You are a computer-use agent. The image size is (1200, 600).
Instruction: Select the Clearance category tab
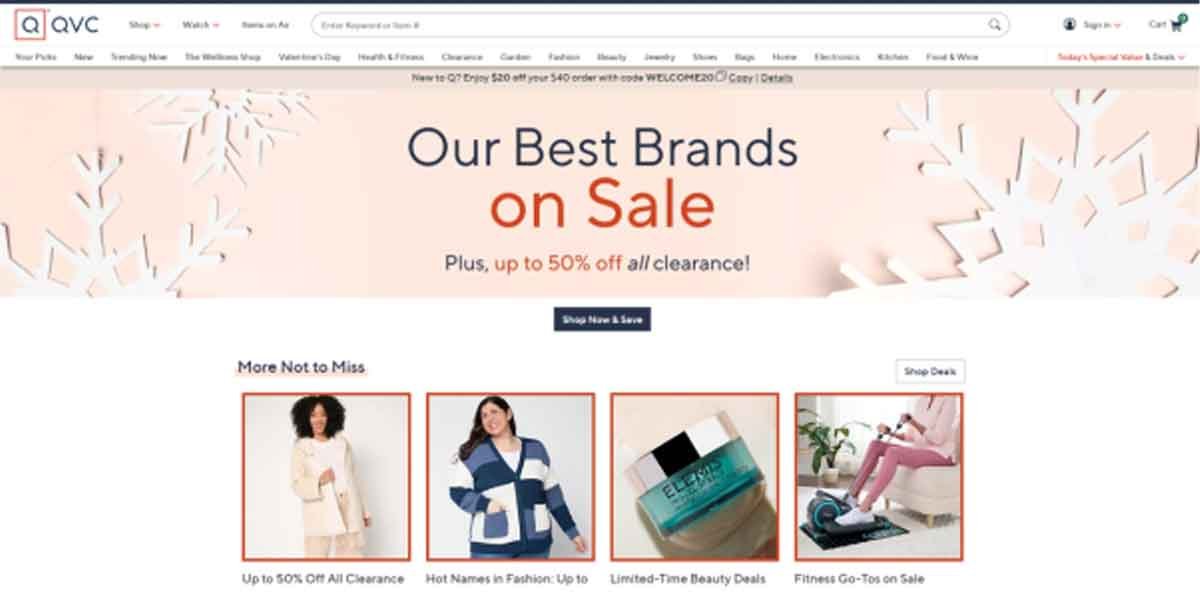pyautogui.click(x=462, y=57)
